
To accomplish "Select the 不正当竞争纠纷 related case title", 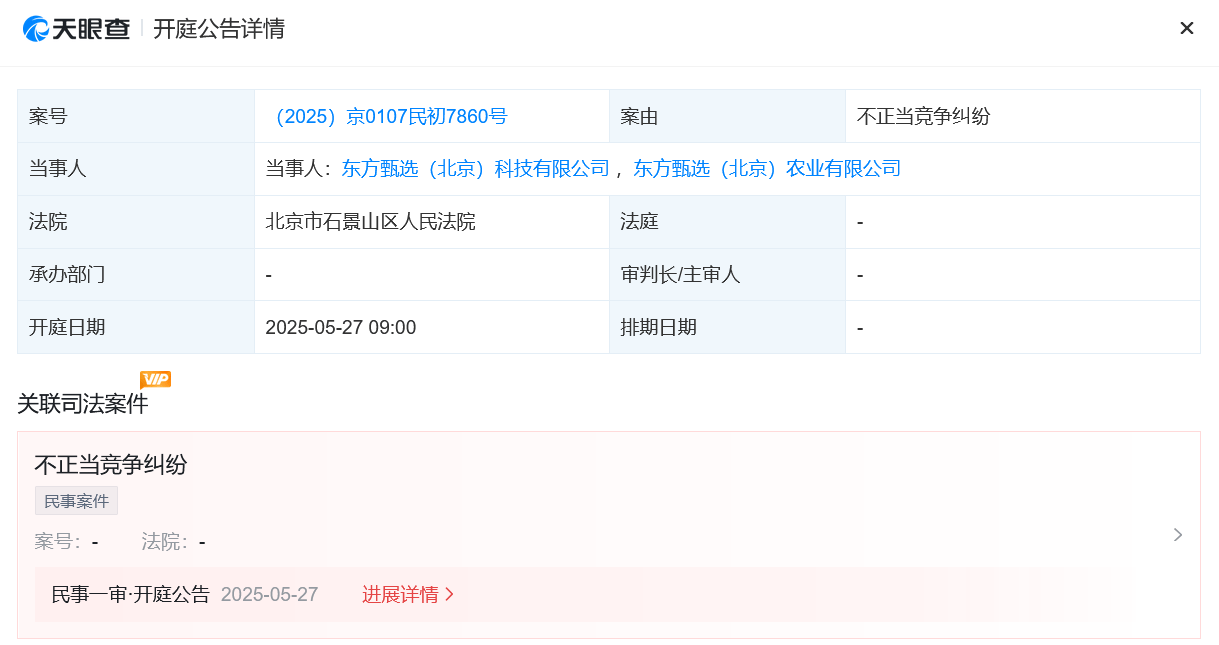I will tap(111, 464).
